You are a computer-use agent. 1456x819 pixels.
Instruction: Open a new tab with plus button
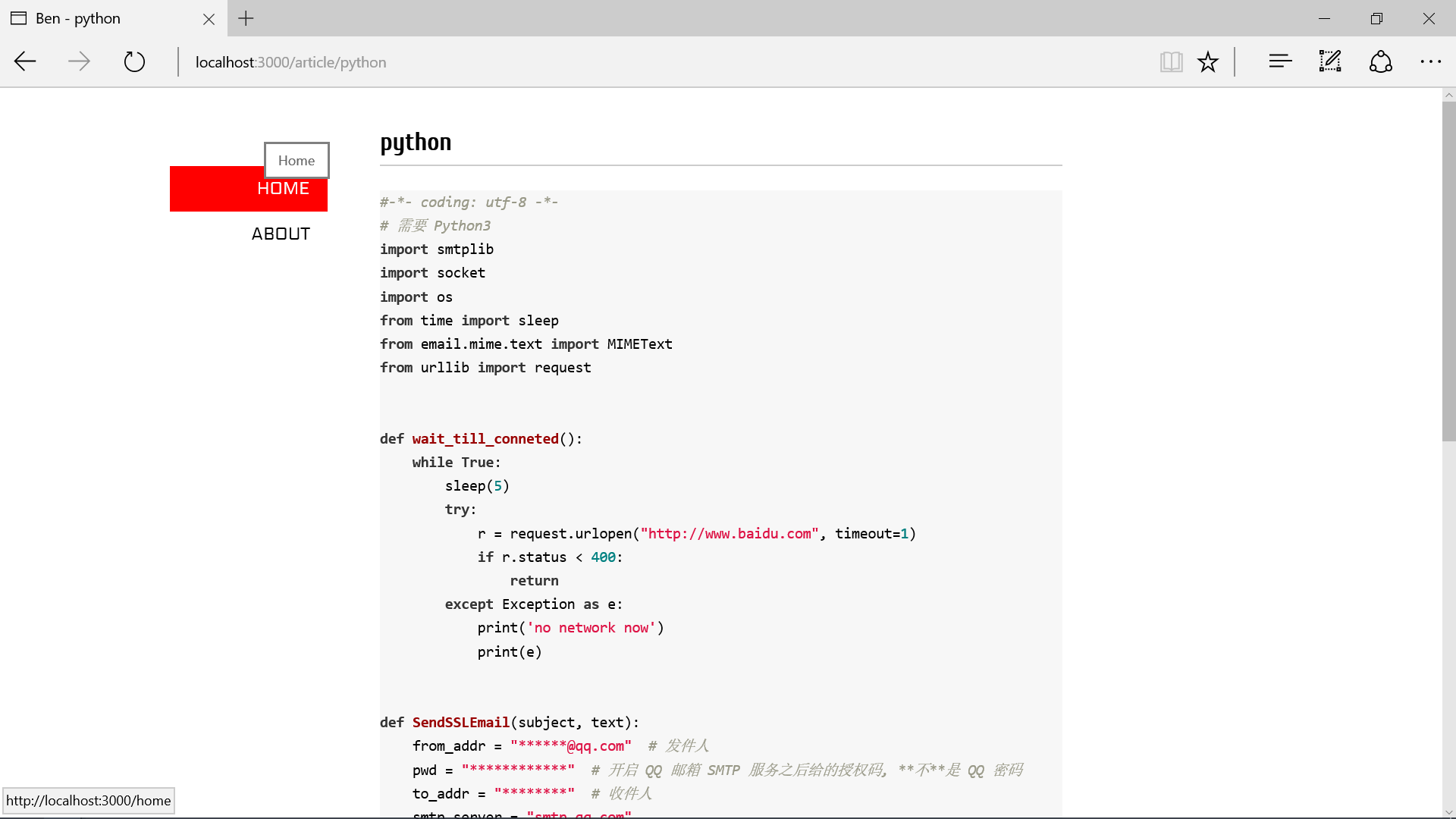pyautogui.click(x=246, y=18)
